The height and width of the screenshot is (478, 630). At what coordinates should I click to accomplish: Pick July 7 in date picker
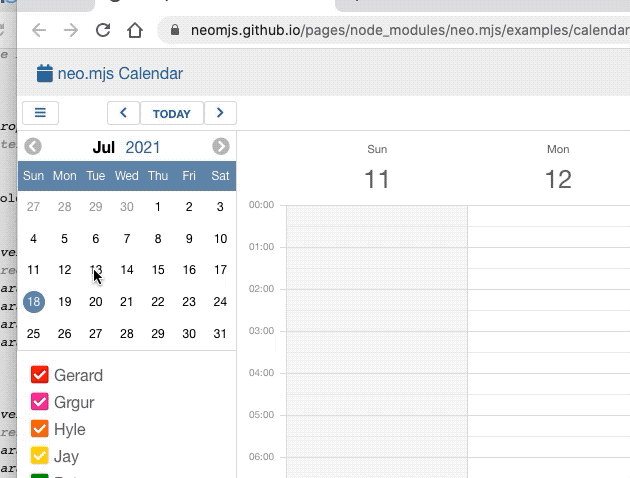click(127, 239)
